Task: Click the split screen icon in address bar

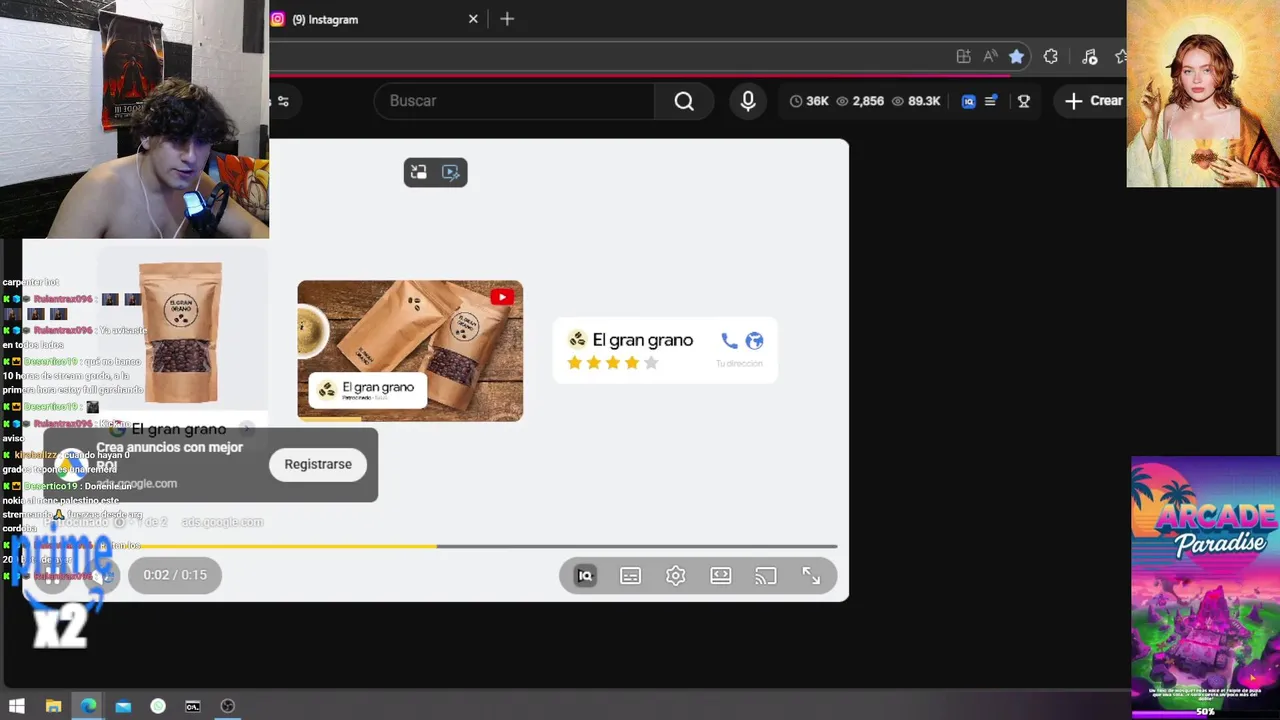Action: tap(963, 57)
